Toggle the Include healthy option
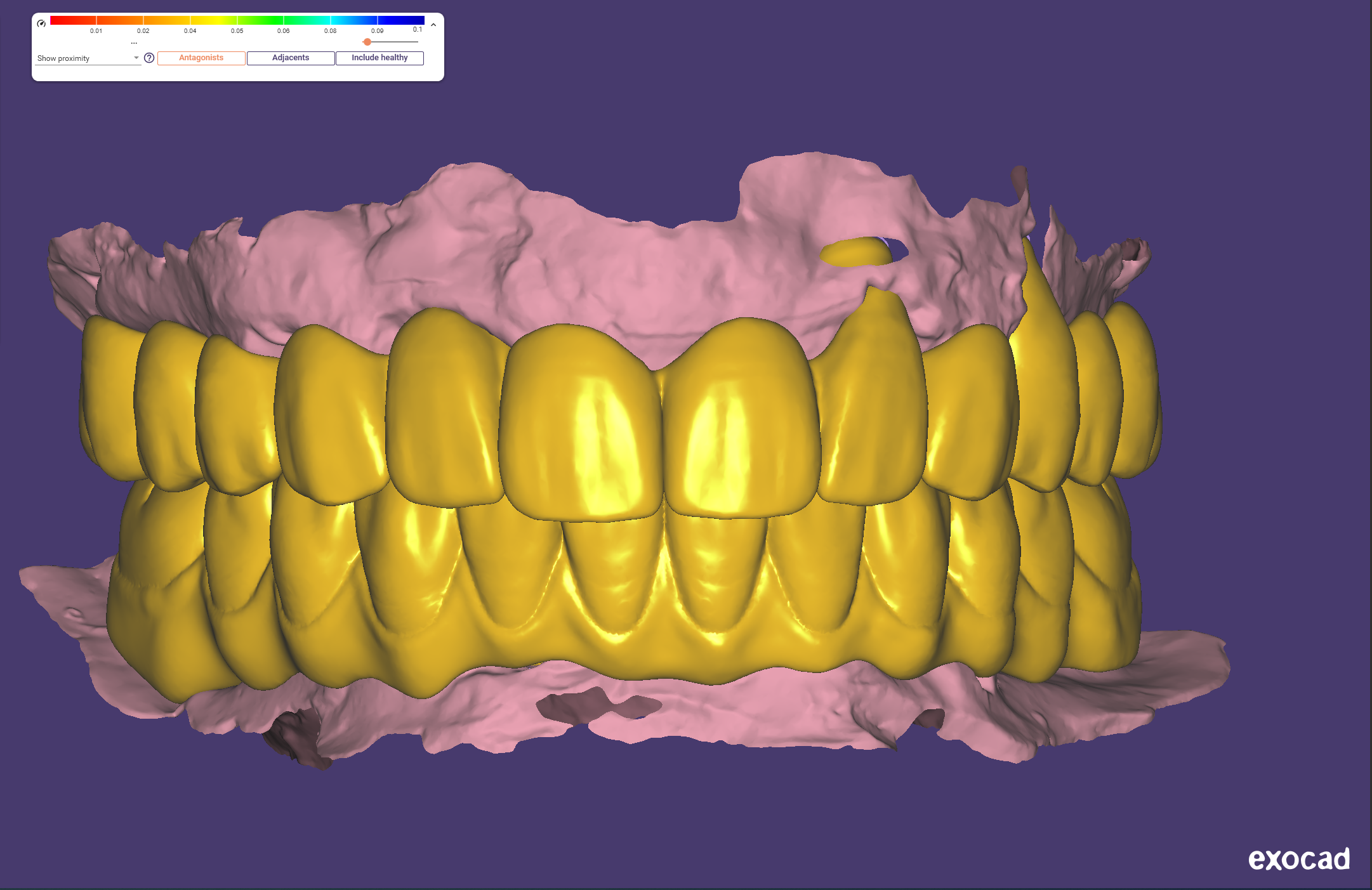The width and height of the screenshot is (1372, 890). (x=379, y=58)
